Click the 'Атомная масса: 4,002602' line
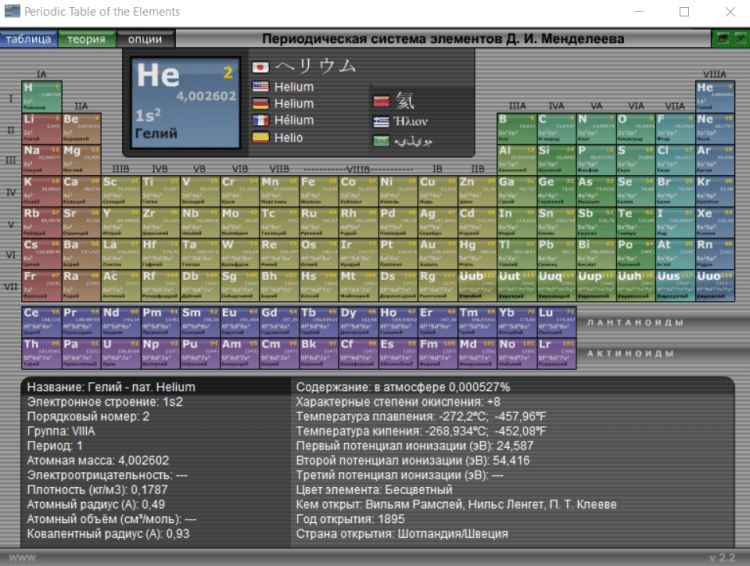 [98, 460]
